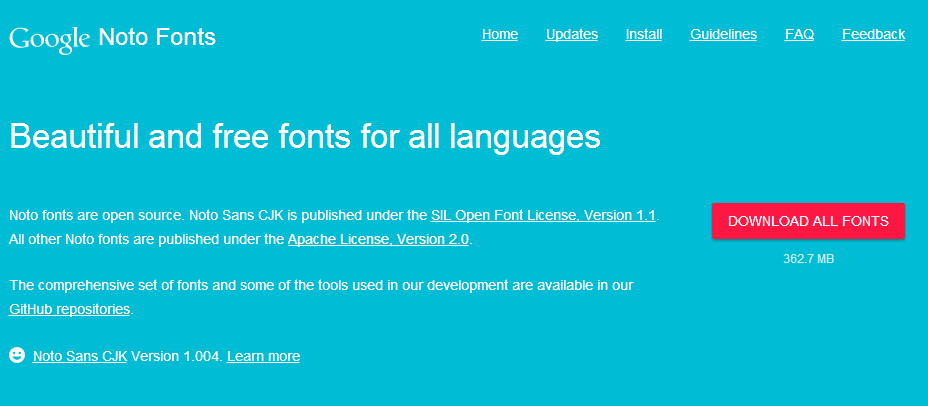This screenshot has height=406, width=928.
Task: Open the Noto Sans CJK link
Action: 80,356
